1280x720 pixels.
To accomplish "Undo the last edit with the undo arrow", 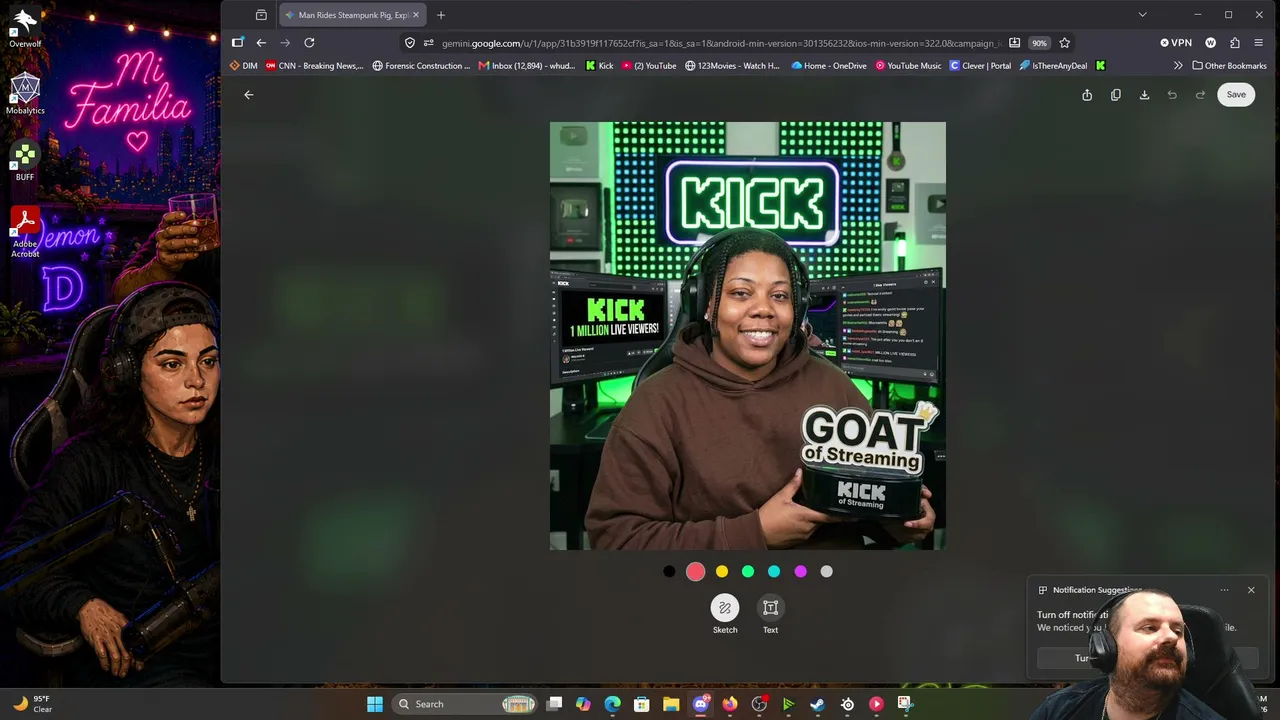I will (1172, 95).
